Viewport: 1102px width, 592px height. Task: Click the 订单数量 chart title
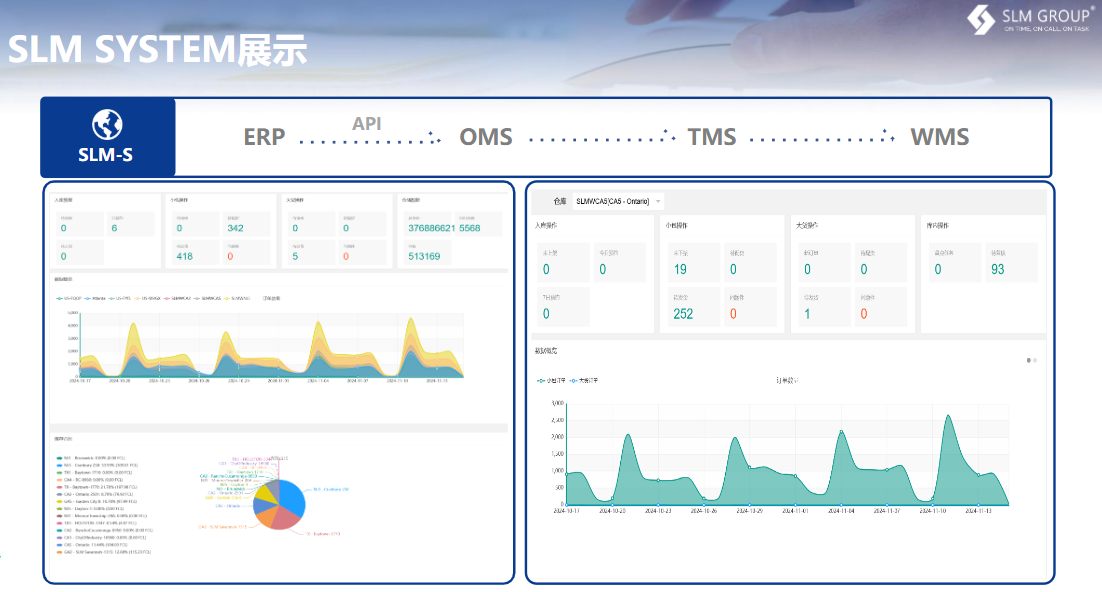(787, 380)
